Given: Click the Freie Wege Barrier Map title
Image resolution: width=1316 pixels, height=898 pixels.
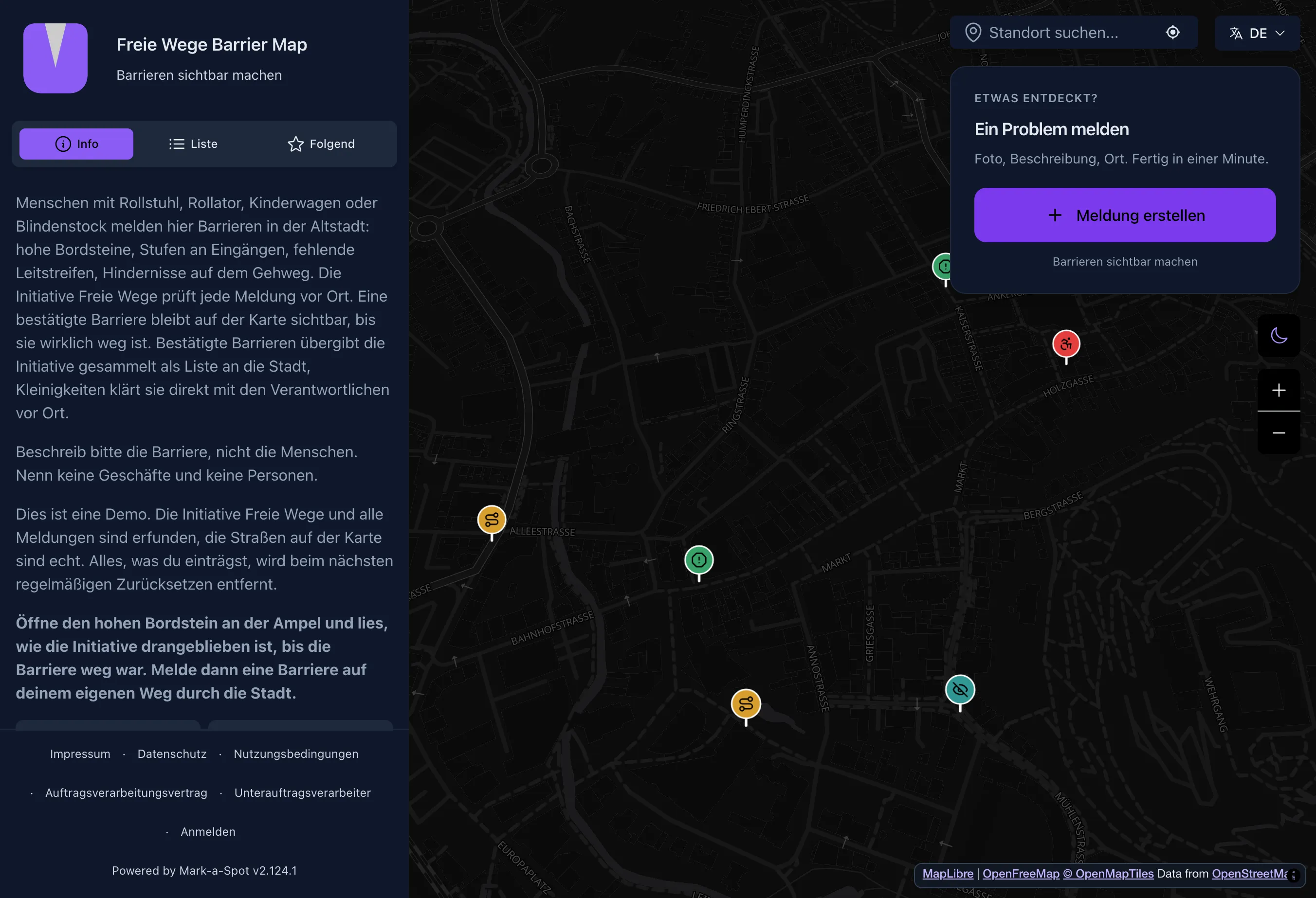Looking at the screenshot, I should click(x=212, y=45).
